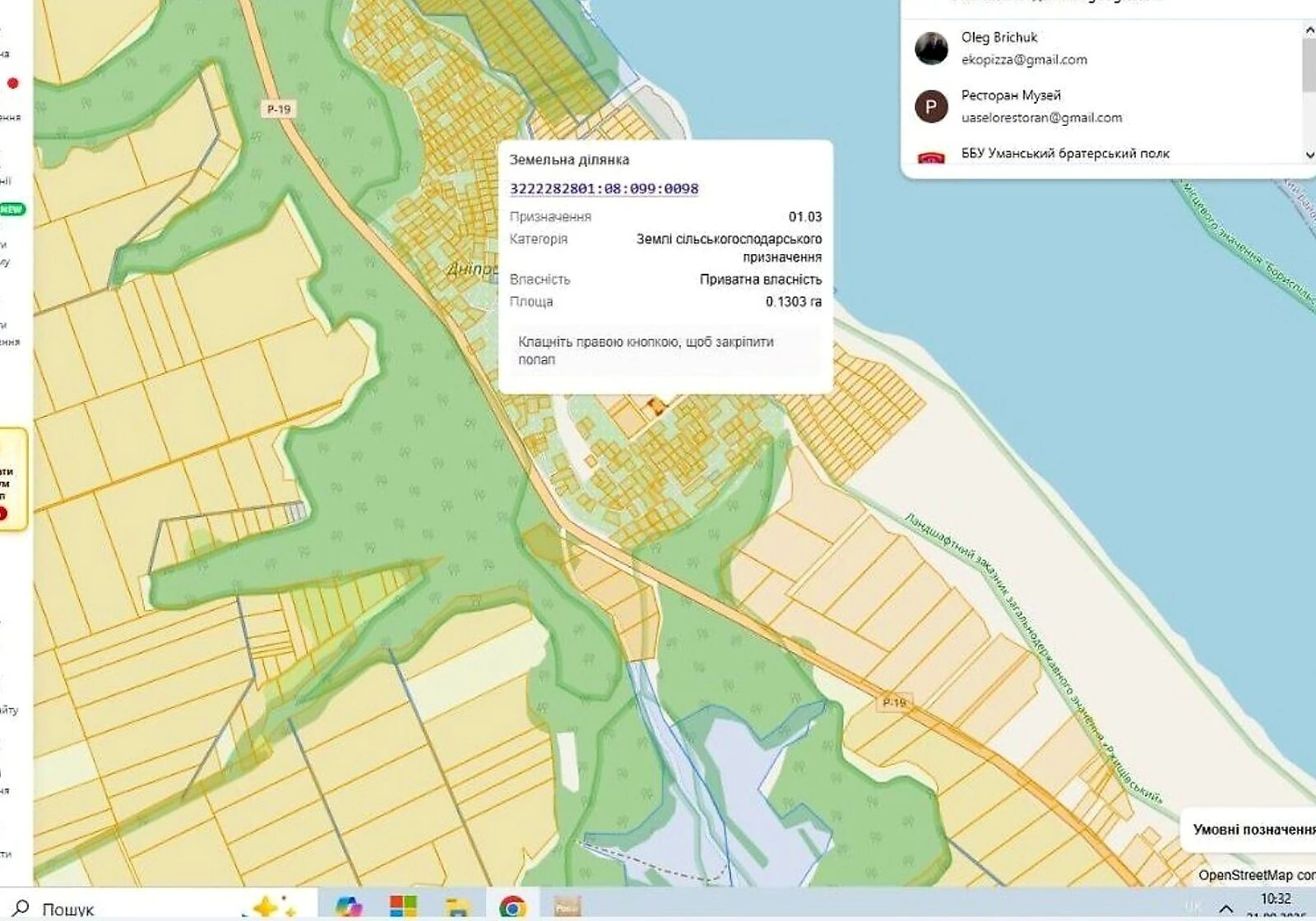Click the 01.03 purpose code value

[804, 217]
